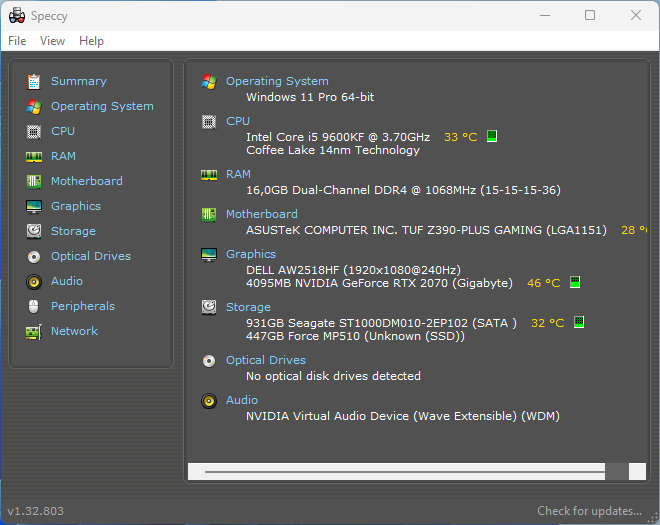Click the Audio speaker icon in summary panel
Screen dimensions: 660x525
pos(209,401)
